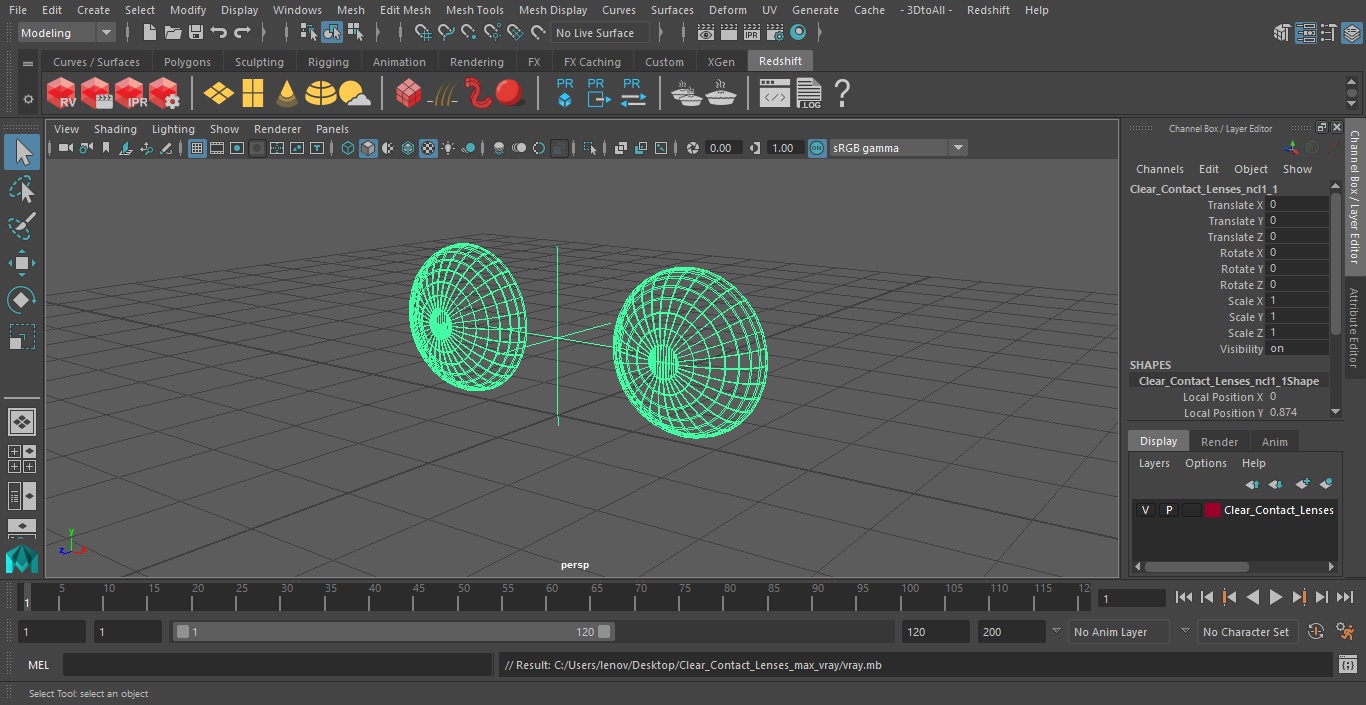
Task: Open layer editor Options menu
Action: tap(1205, 463)
